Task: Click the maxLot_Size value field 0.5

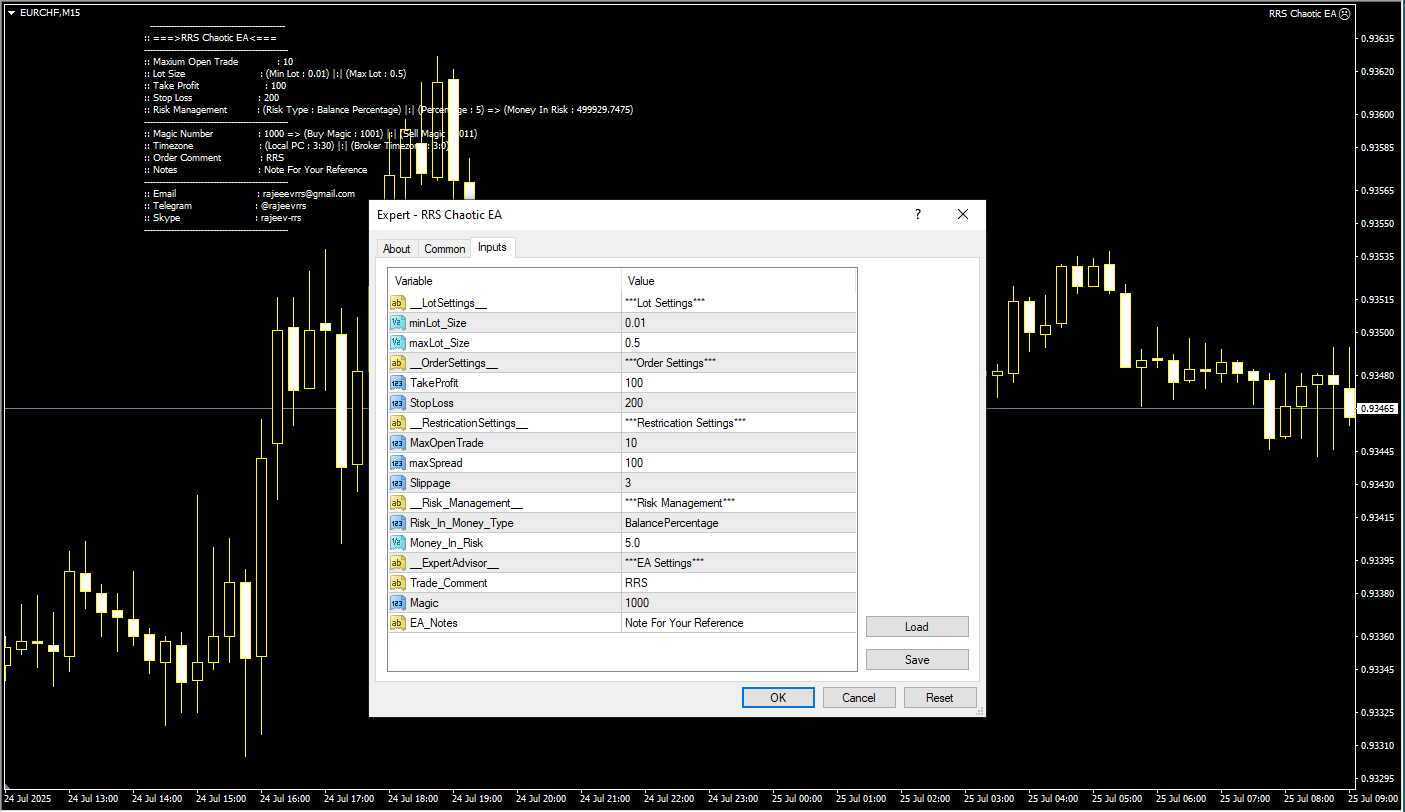Action: pos(738,343)
